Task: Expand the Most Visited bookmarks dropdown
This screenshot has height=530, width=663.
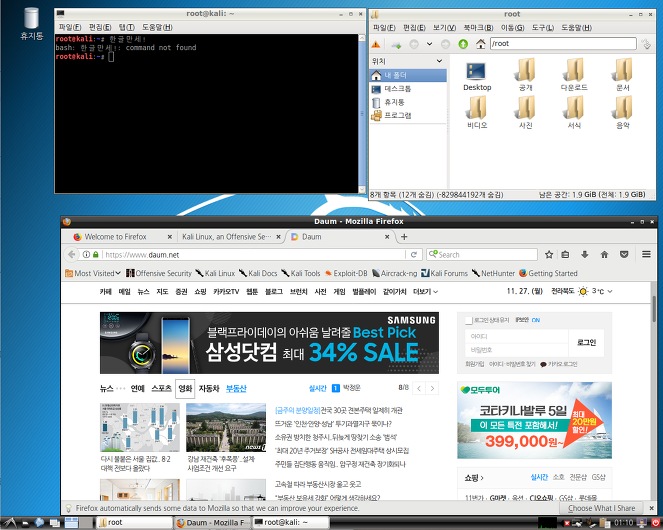Action: (x=93, y=273)
